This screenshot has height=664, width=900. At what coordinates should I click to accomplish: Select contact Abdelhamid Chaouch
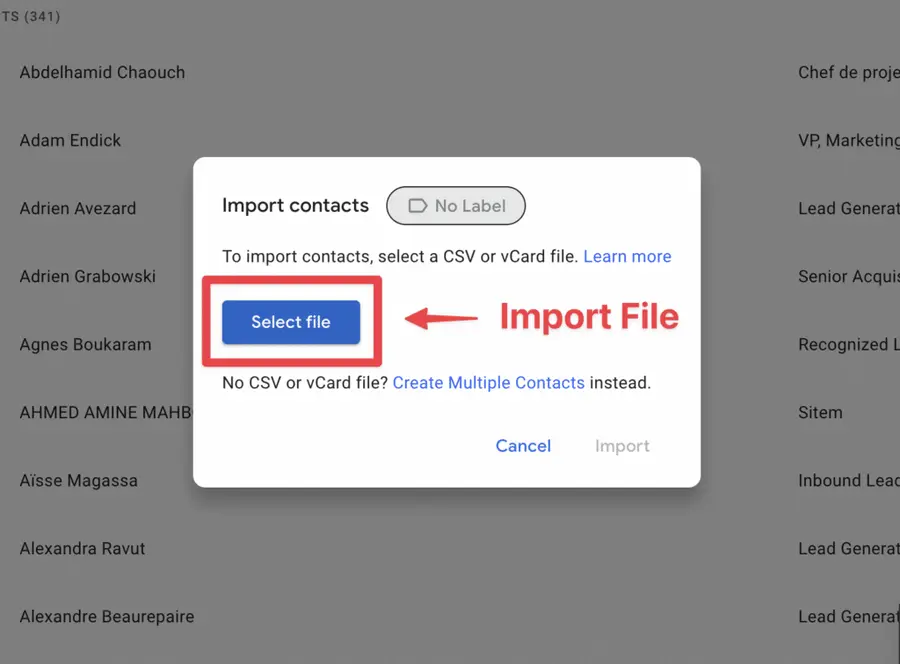point(101,72)
